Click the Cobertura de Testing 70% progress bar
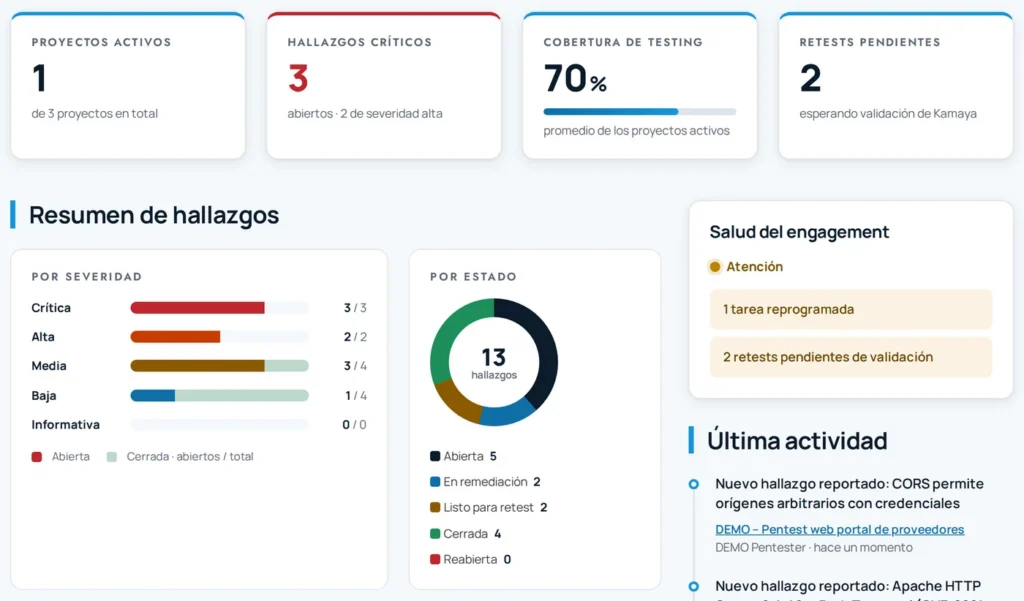The height and width of the screenshot is (601, 1024). coord(639,112)
